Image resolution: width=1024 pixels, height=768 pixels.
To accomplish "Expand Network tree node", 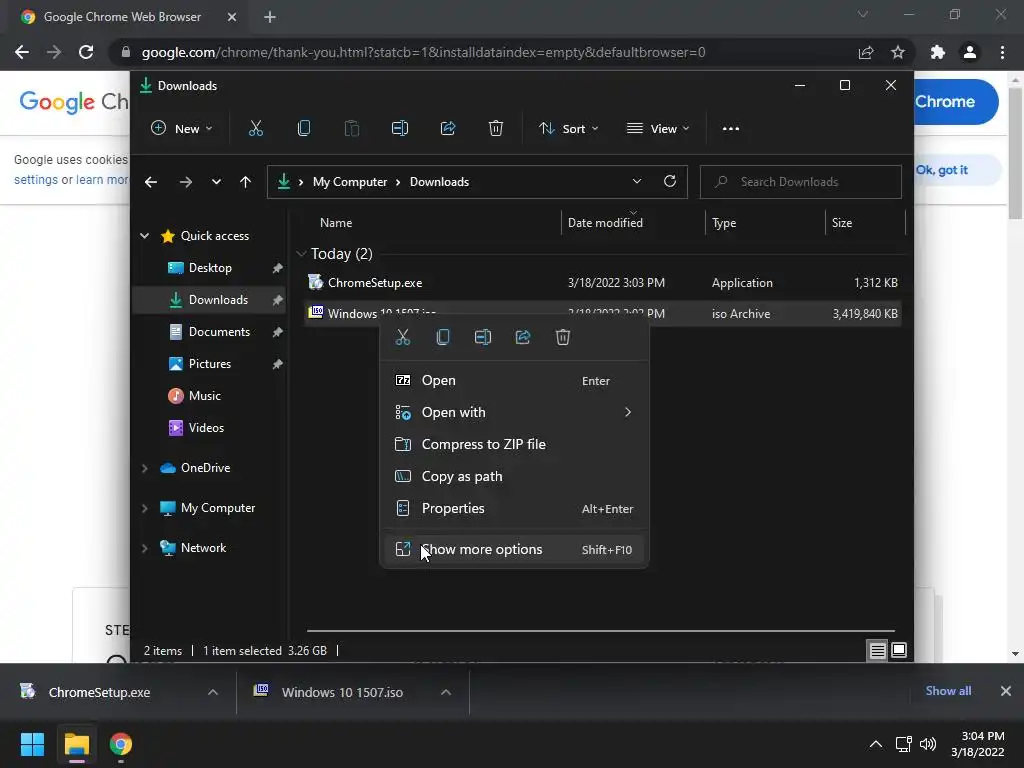I will tap(144, 548).
